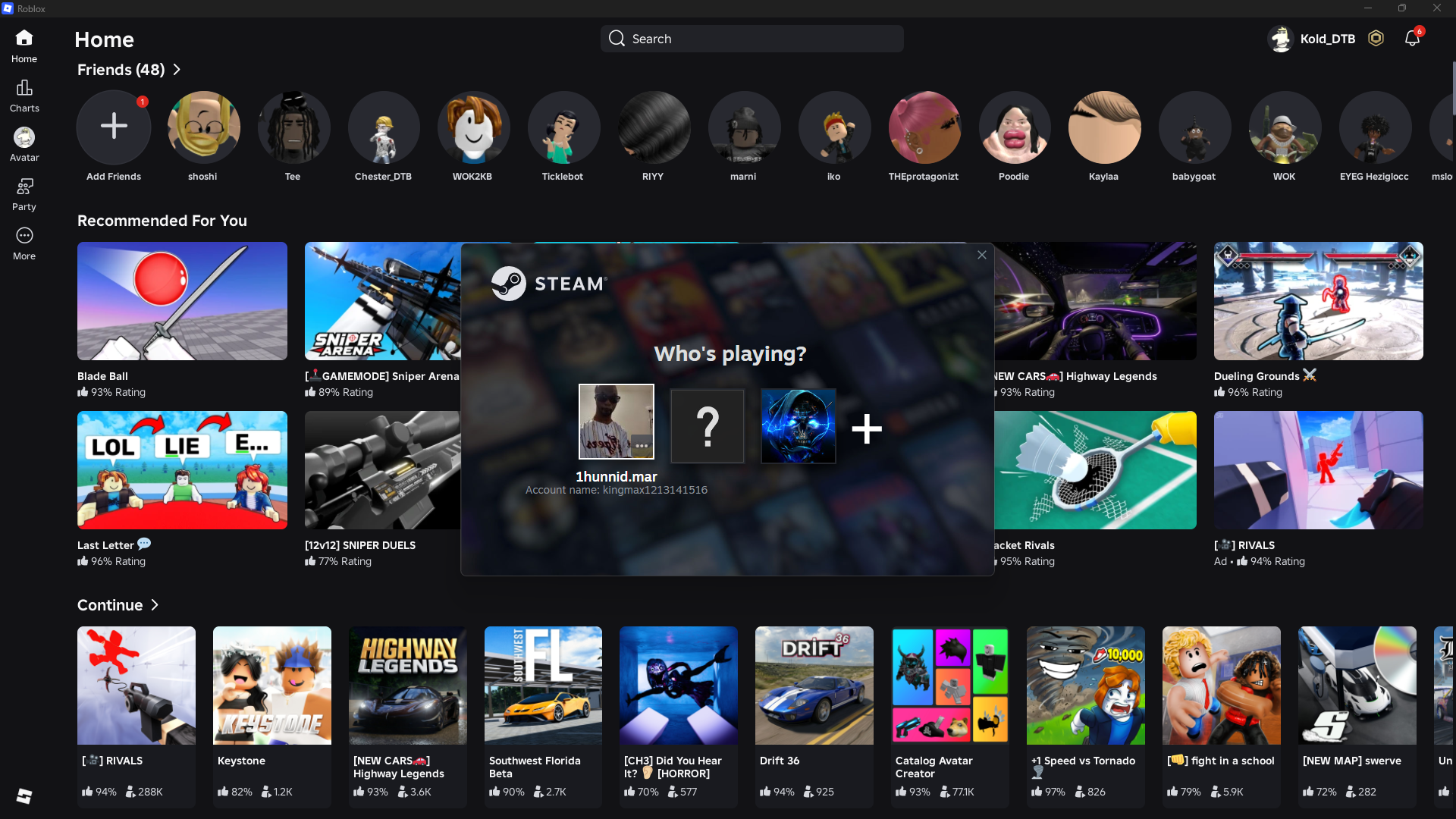The height and width of the screenshot is (819, 1456).
Task: Open options on 1hunnid.mar account tile
Action: [642, 446]
